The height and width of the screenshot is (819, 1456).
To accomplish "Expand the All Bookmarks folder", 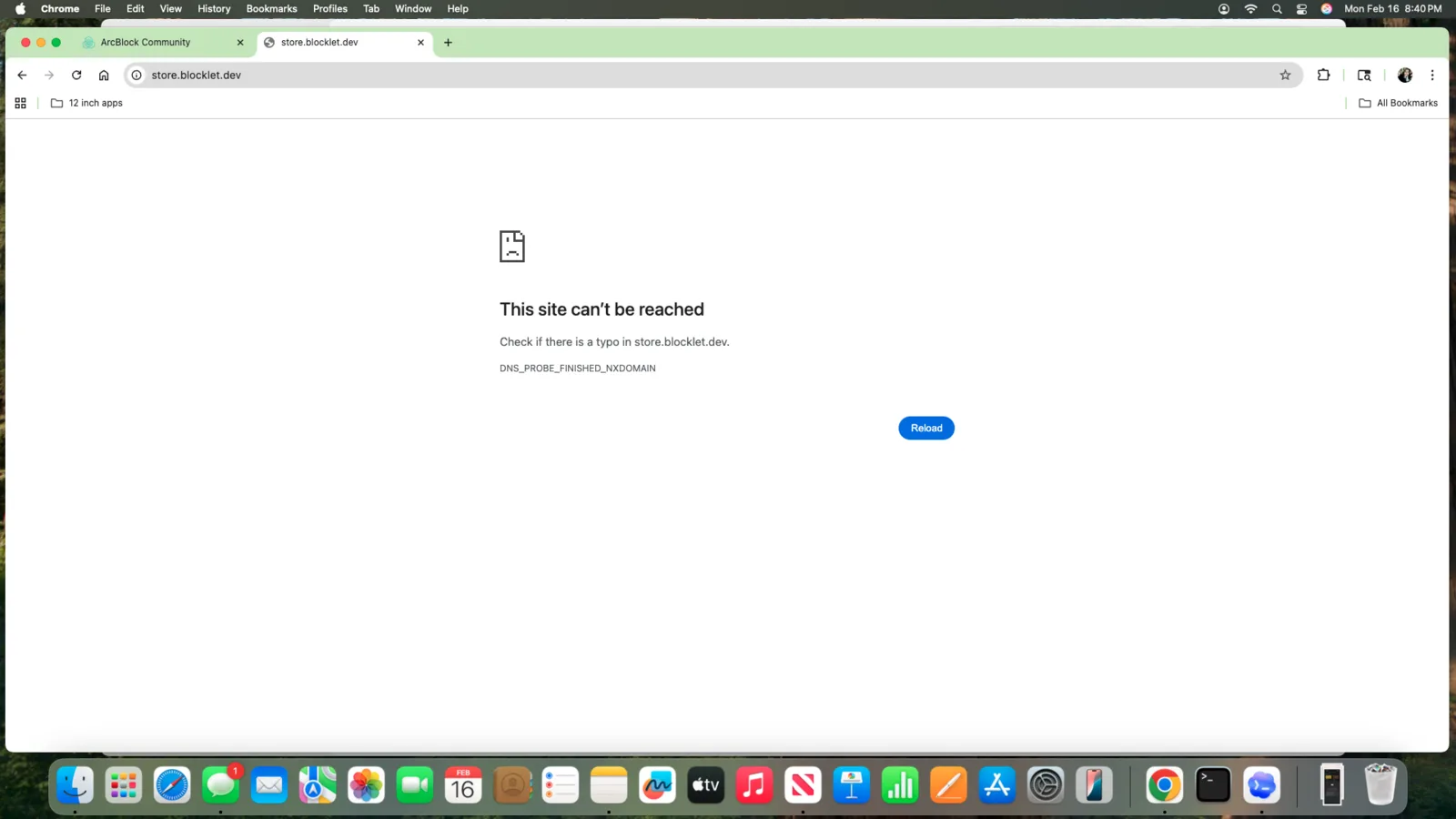I will coord(1398,103).
